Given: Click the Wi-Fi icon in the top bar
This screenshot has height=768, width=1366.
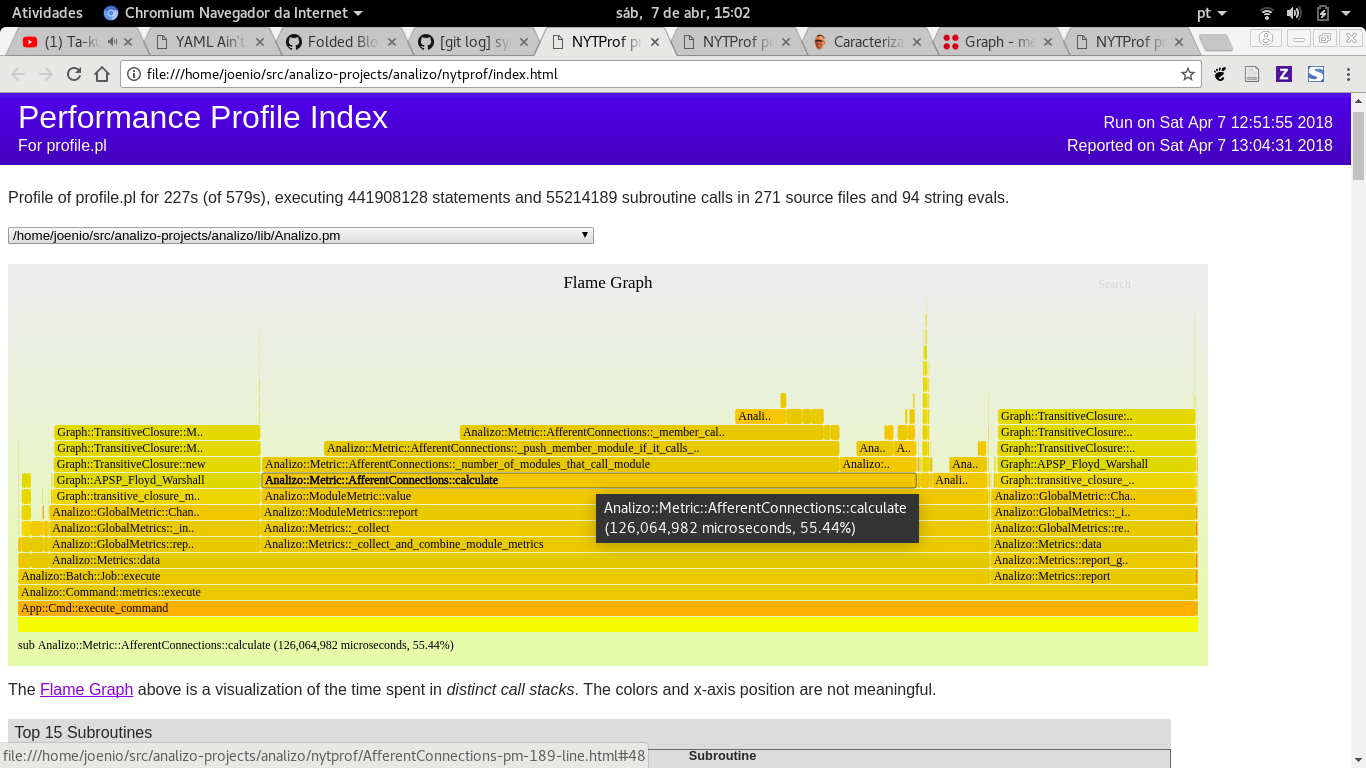Looking at the screenshot, I should click(1266, 13).
